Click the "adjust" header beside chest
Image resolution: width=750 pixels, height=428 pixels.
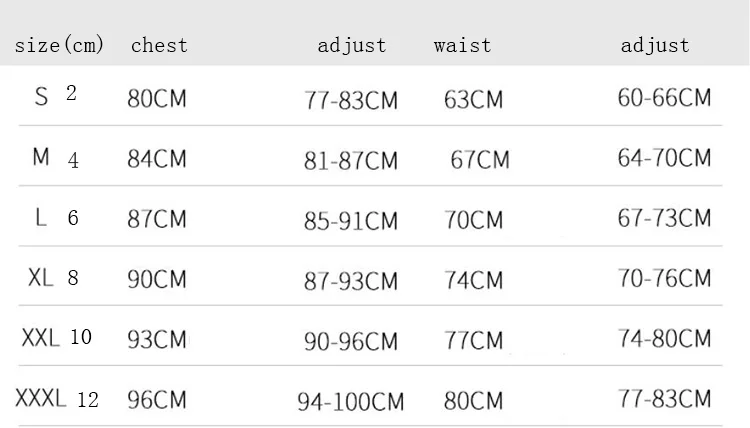tap(351, 46)
